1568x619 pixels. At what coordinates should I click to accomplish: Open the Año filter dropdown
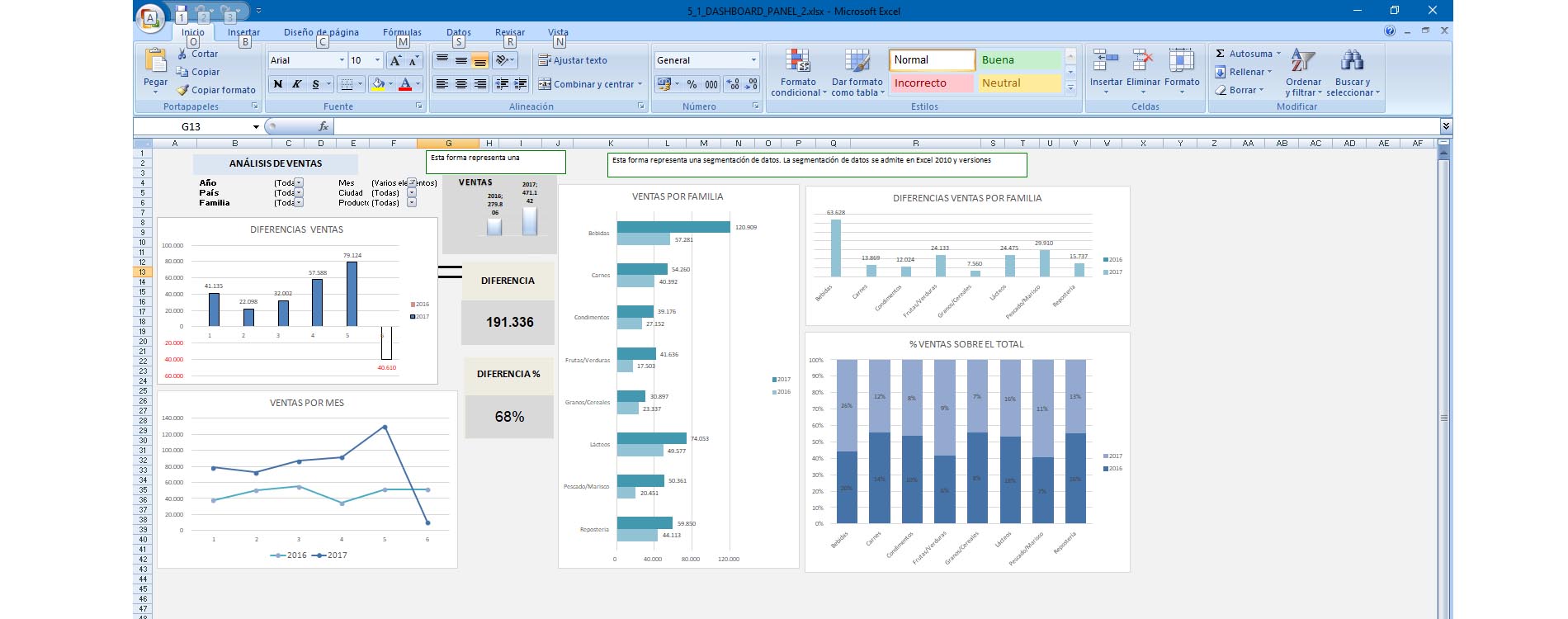pos(299,183)
